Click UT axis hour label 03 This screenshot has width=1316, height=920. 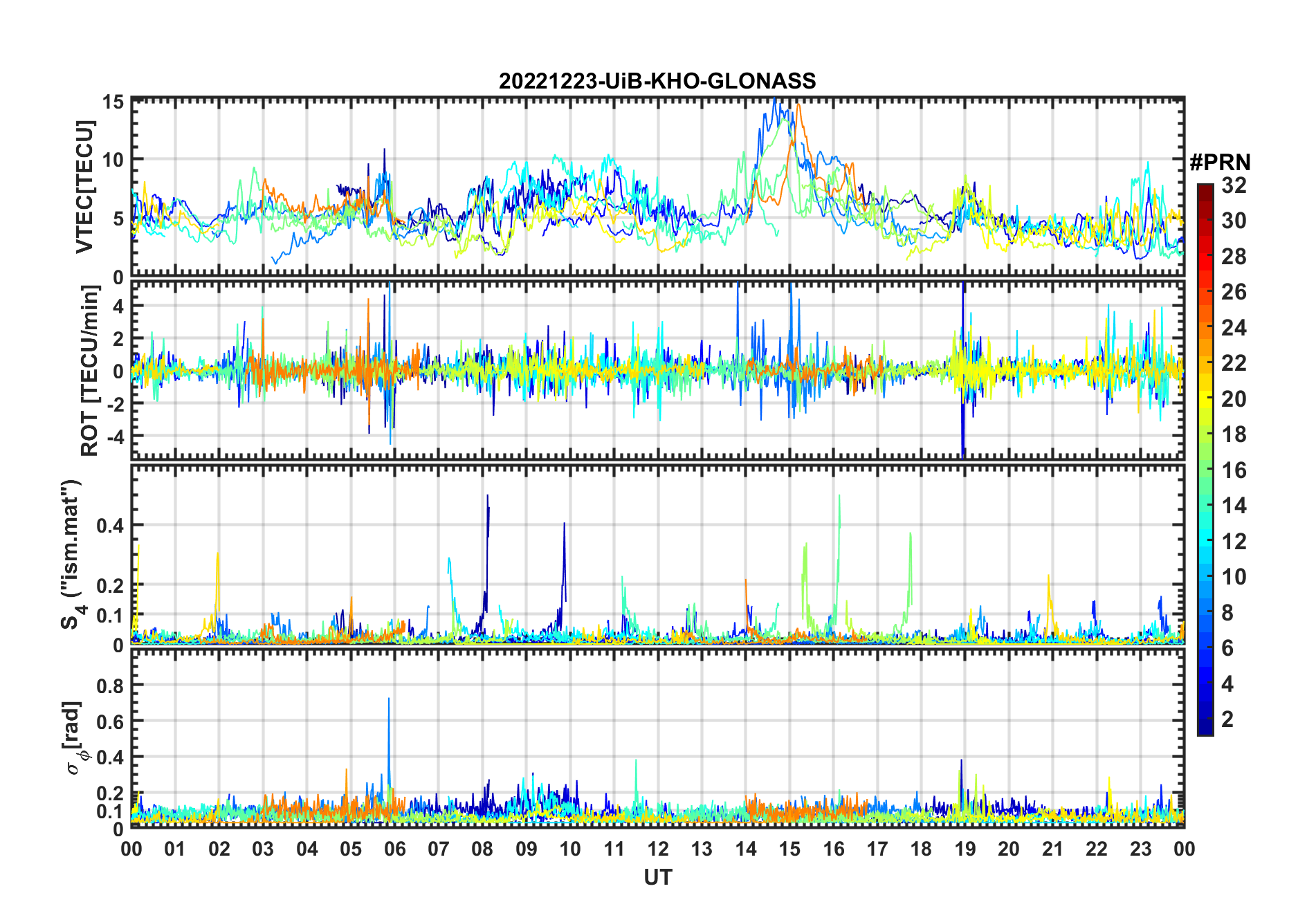(x=263, y=849)
